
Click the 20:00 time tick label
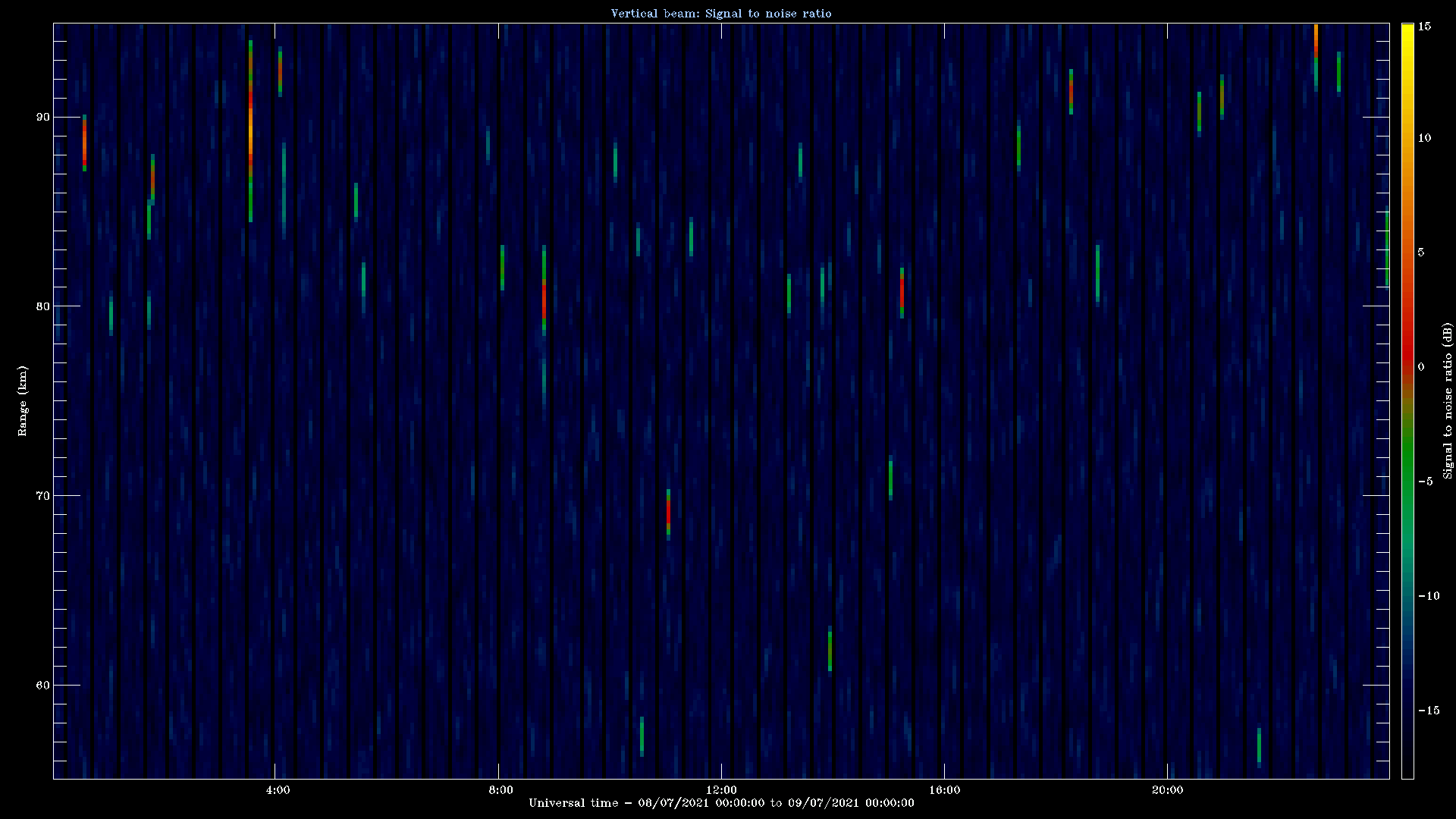[1167, 790]
